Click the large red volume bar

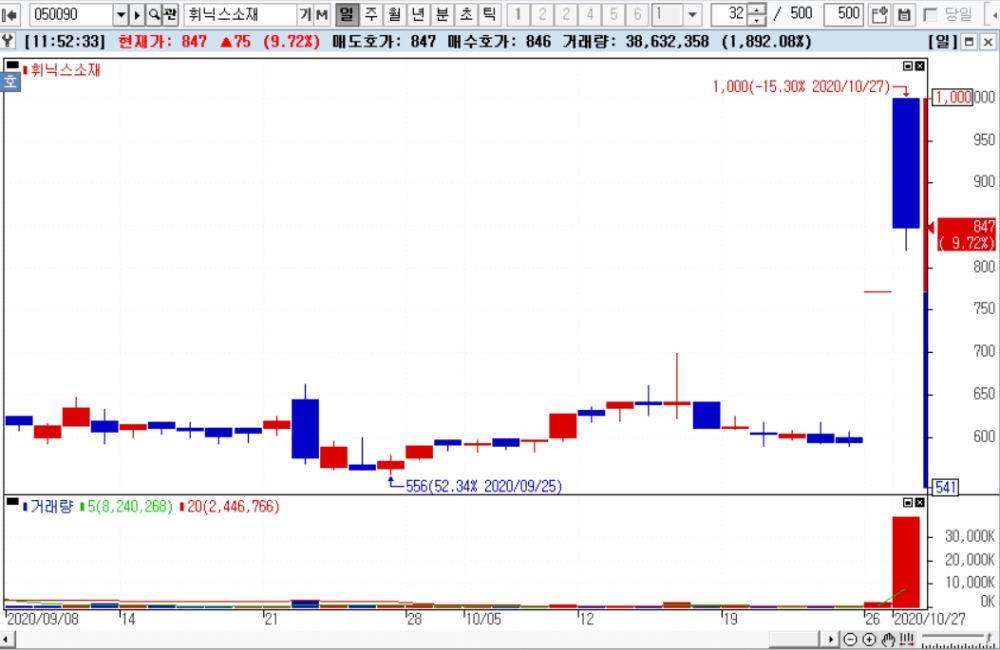[x=906, y=562]
